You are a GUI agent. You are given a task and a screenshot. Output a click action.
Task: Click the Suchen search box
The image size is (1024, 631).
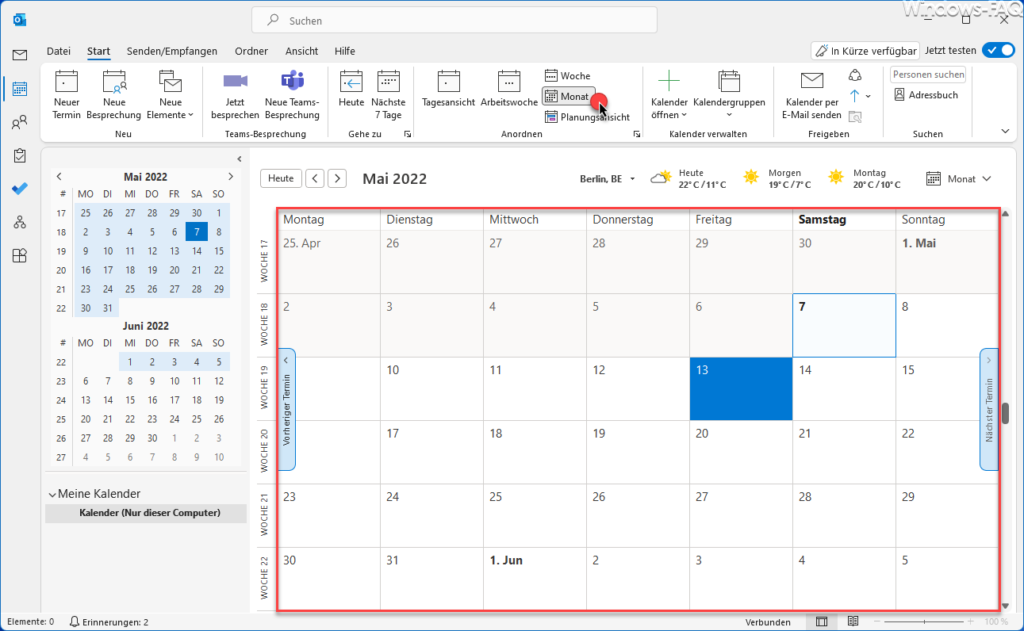[x=455, y=20]
